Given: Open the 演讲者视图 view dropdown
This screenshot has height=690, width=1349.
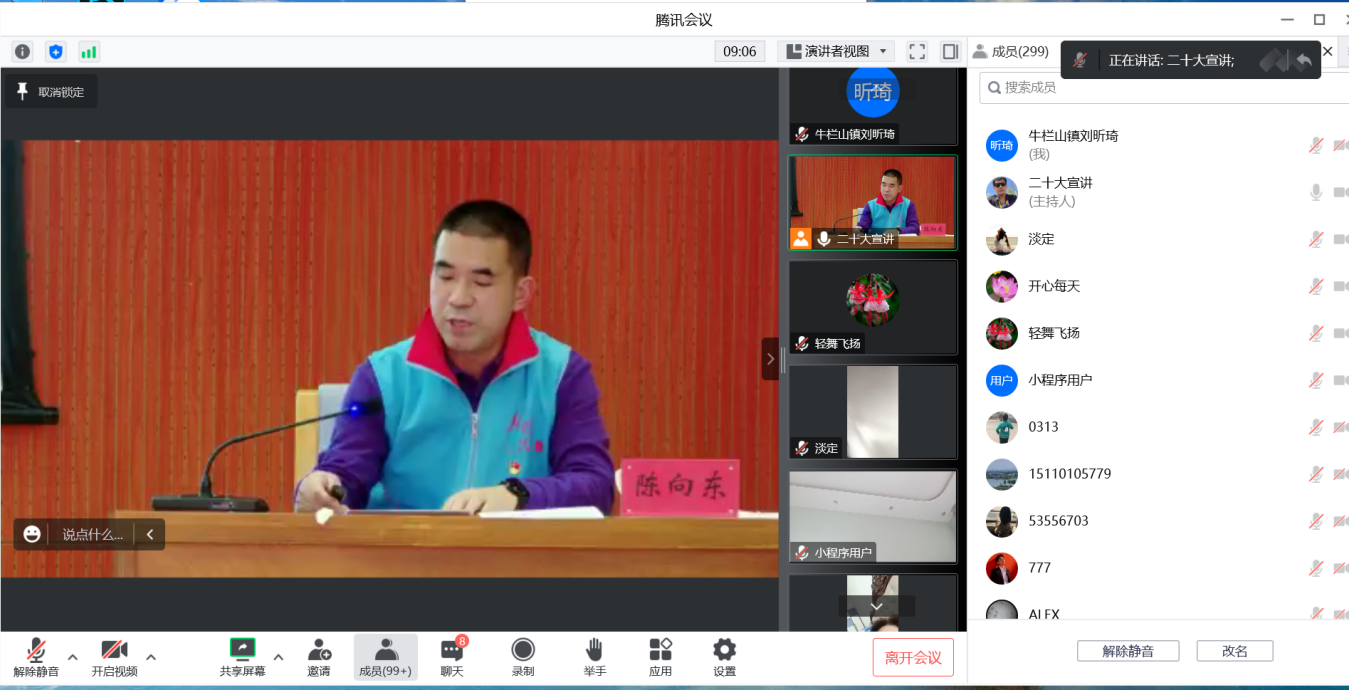Looking at the screenshot, I should (x=837, y=51).
